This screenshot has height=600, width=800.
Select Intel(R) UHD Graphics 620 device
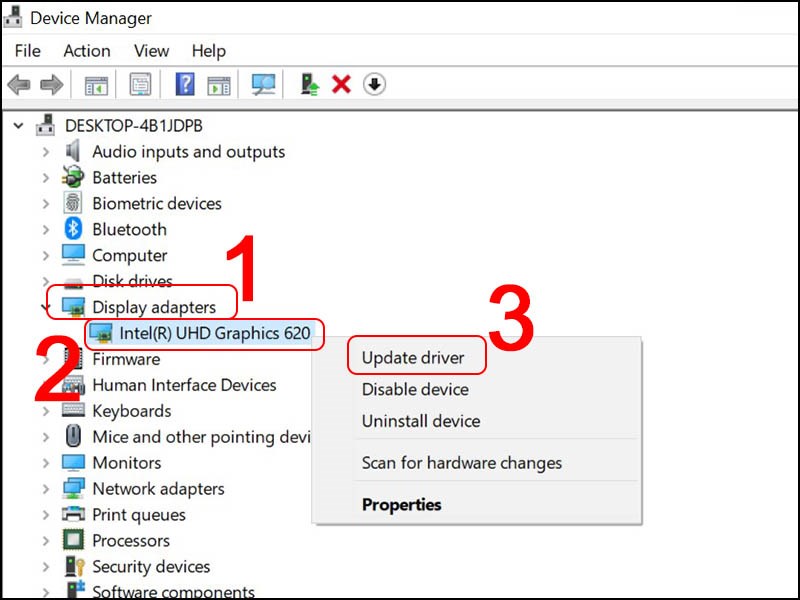pyautogui.click(x=214, y=333)
